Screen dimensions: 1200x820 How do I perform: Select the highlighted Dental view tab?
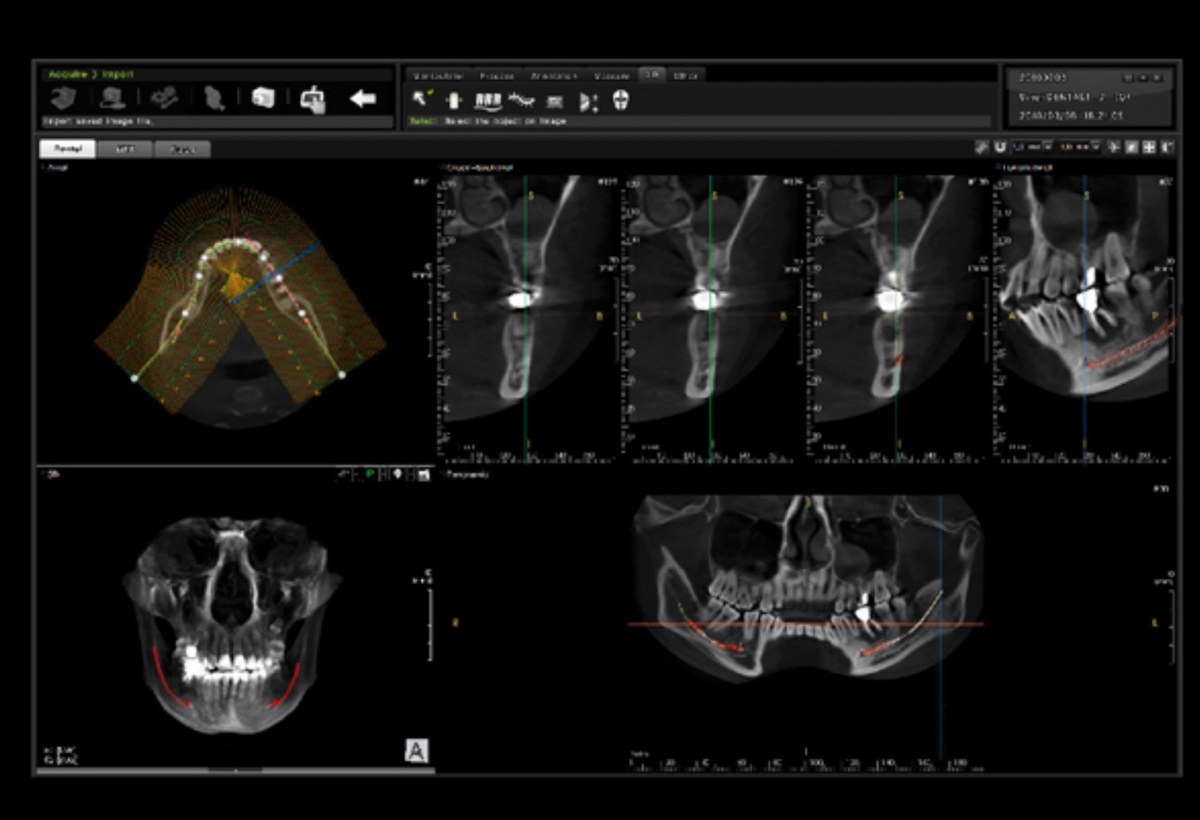67,149
